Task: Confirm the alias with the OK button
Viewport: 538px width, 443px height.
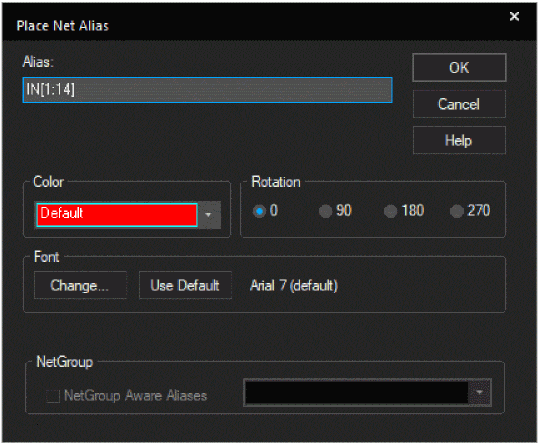Action: click(x=459, y=68)
